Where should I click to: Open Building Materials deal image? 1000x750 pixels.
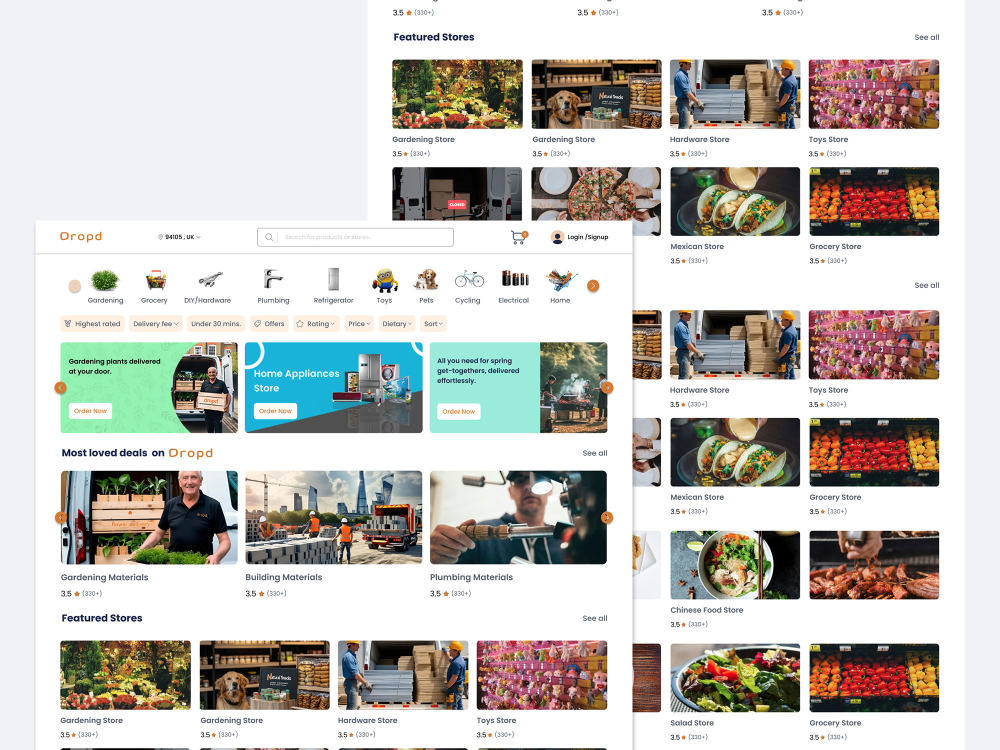pos(334,518)
